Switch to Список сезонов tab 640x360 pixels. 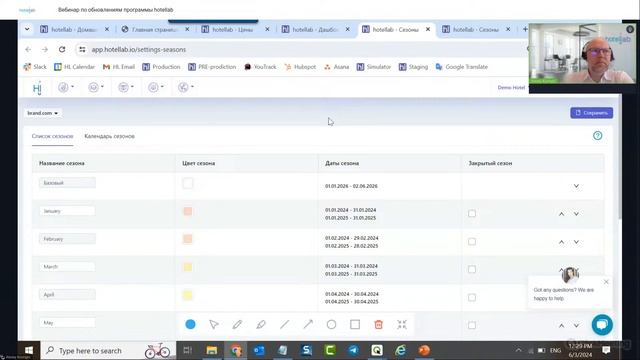point(53,136)
